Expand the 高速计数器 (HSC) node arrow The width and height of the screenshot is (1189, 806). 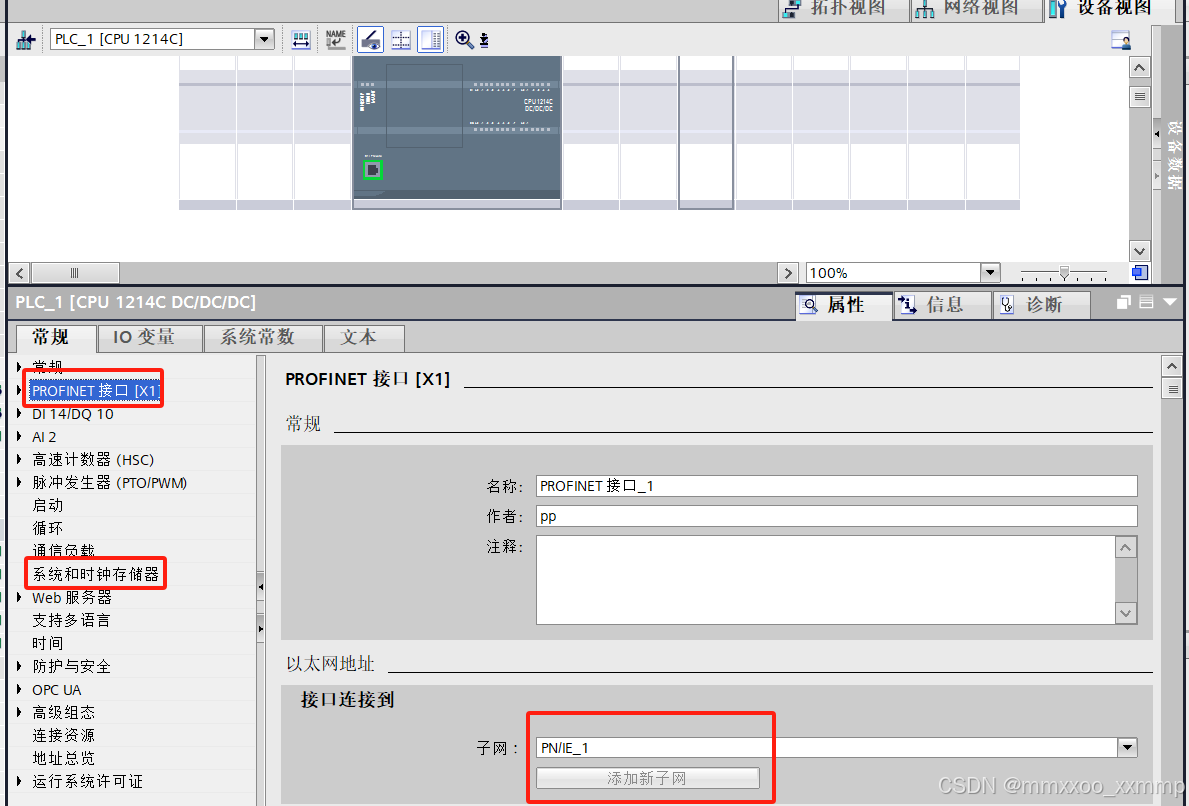(19, 459)
